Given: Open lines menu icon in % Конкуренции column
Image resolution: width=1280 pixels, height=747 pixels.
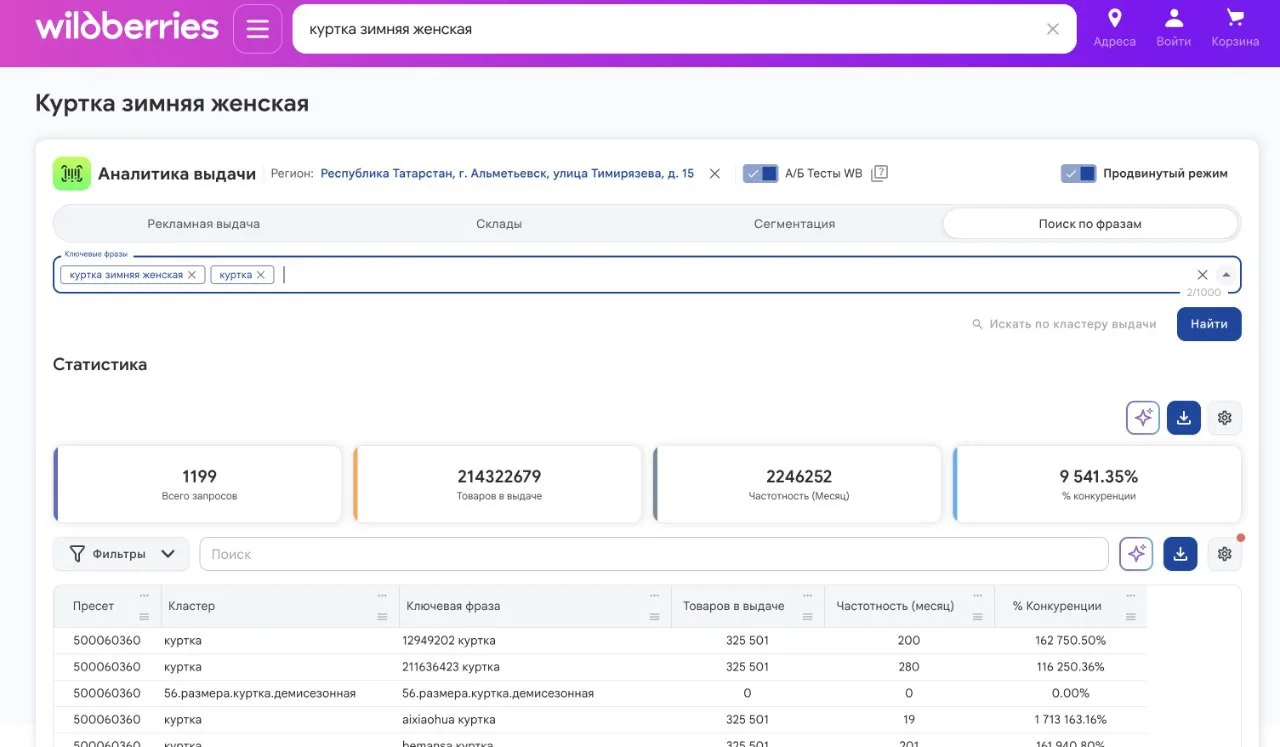Looking at the screenshot, I should point(1131,617).
